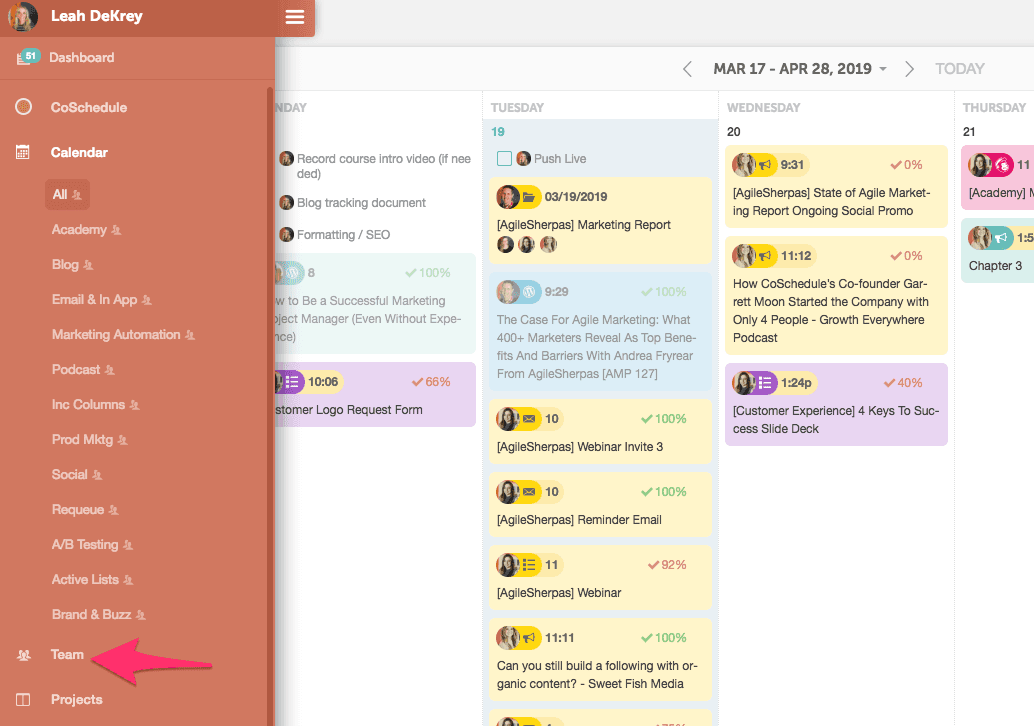Open Record course intro video task
1034x726 pixels.
click(384, 166)
